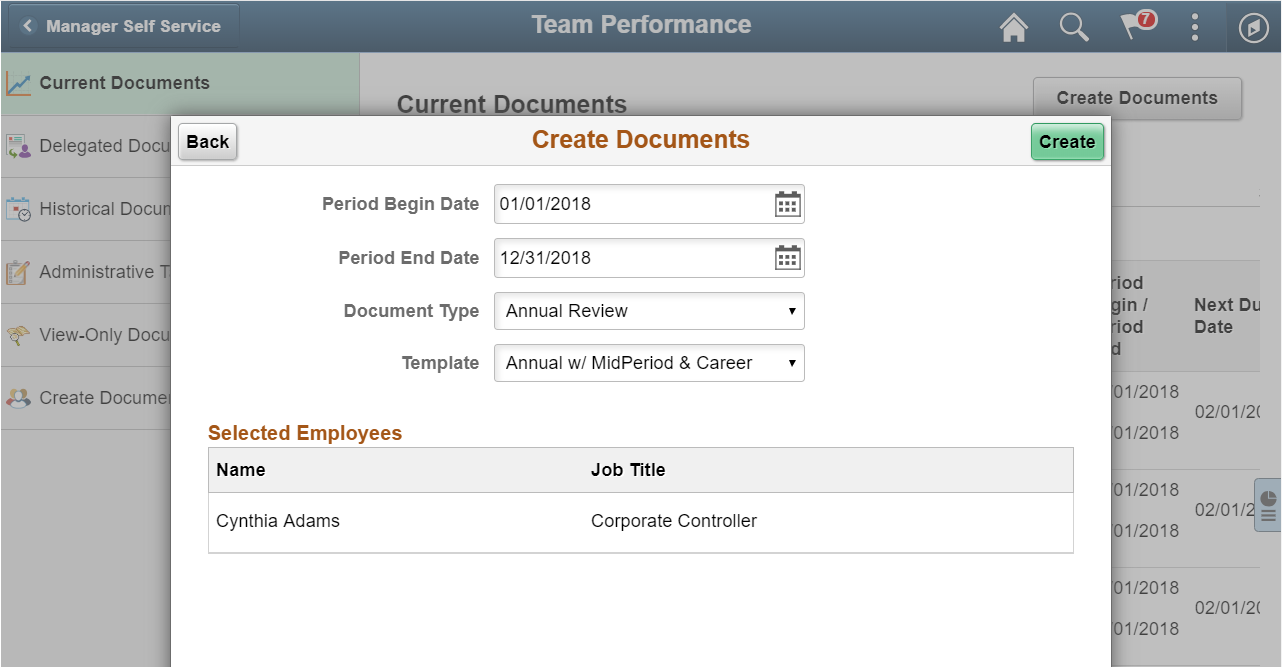Click the green Create button
The width and height of the screenshot is (1282, 667).
point(1067,142)
